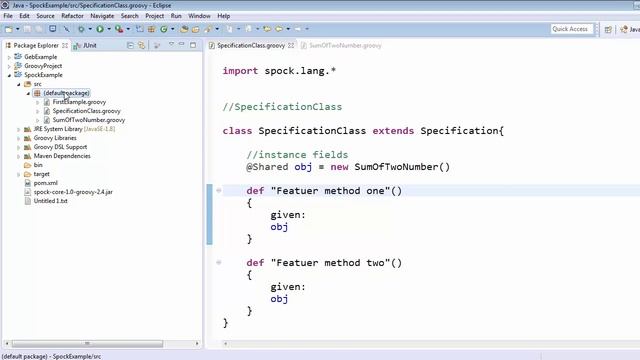Open the Source menu
Screen dimensions: 640x360
pos(45,16)
